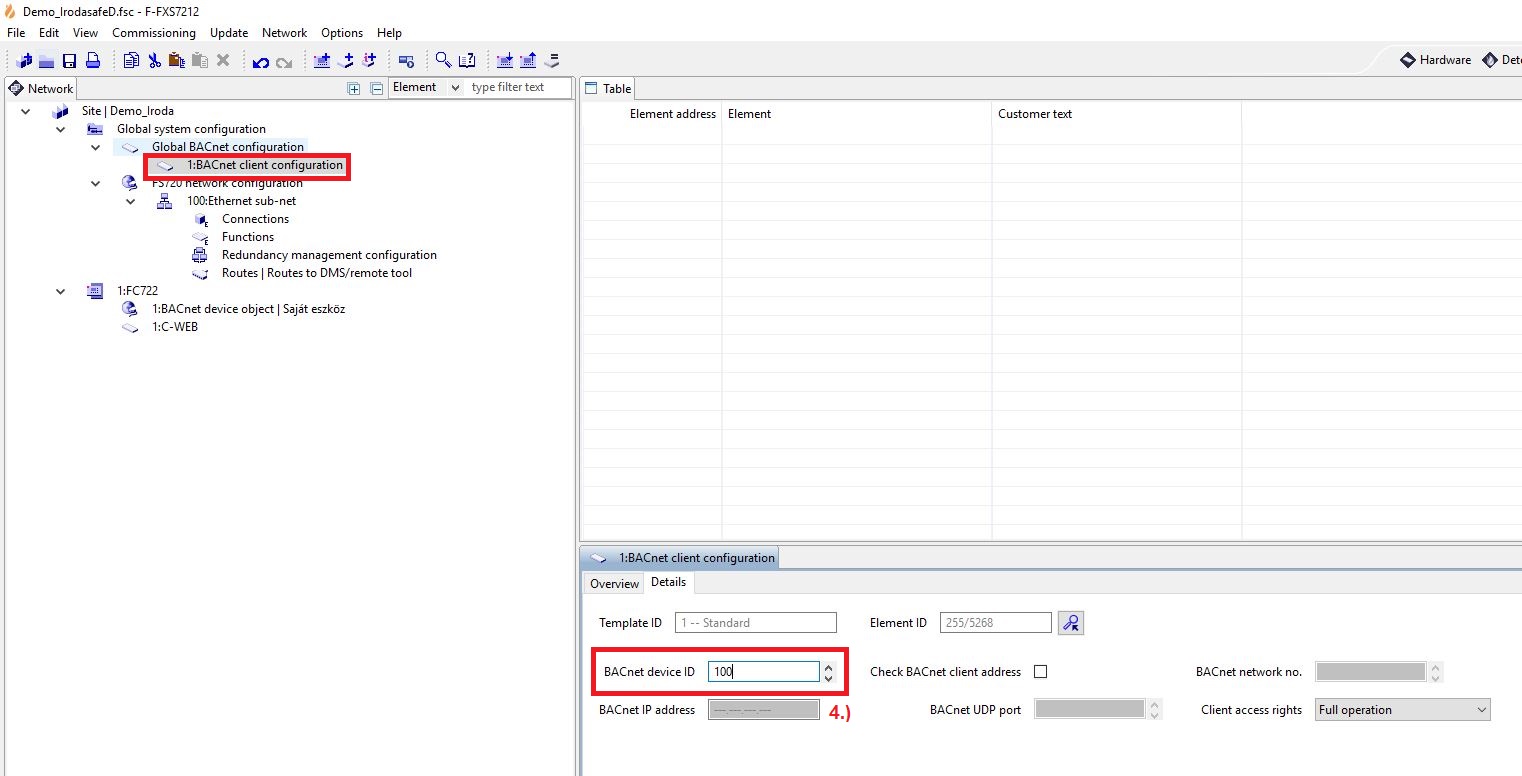Switch to the Hardware view

pos(1435,60)
